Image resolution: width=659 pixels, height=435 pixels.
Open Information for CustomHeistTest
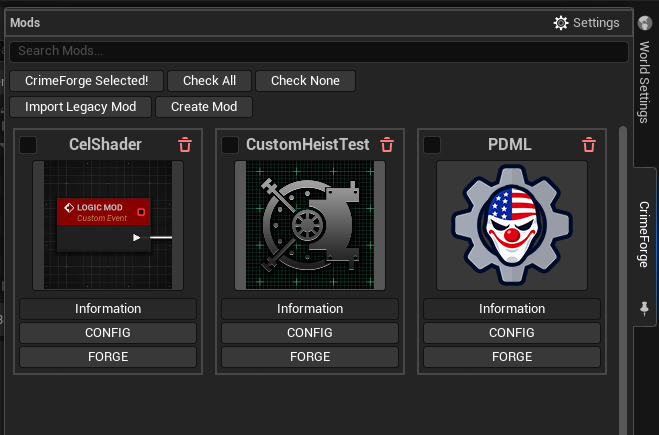(x=310, y=309)
